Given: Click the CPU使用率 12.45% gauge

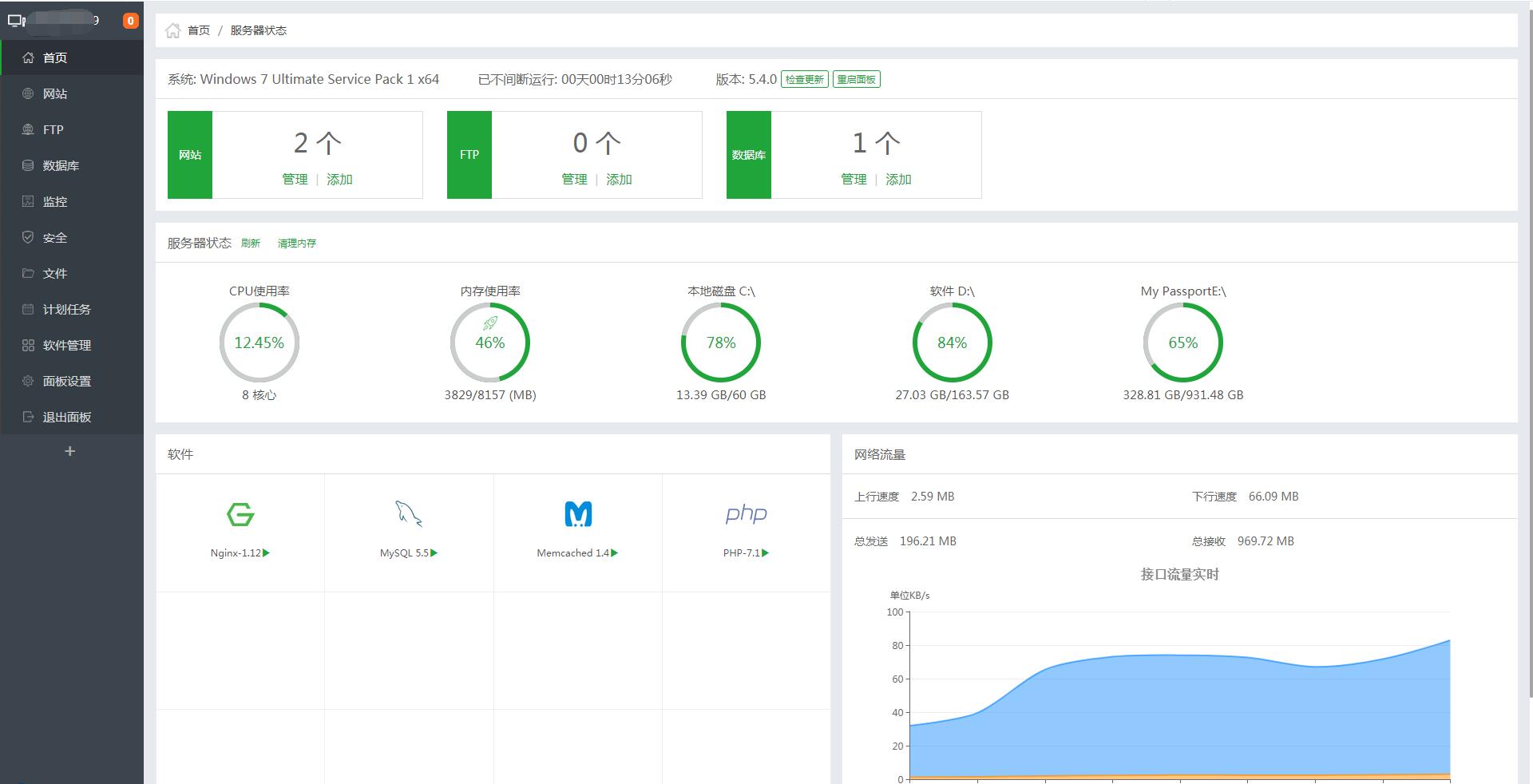Looking at the screenshot, I should pyautogui.click(x=259, y=343).
